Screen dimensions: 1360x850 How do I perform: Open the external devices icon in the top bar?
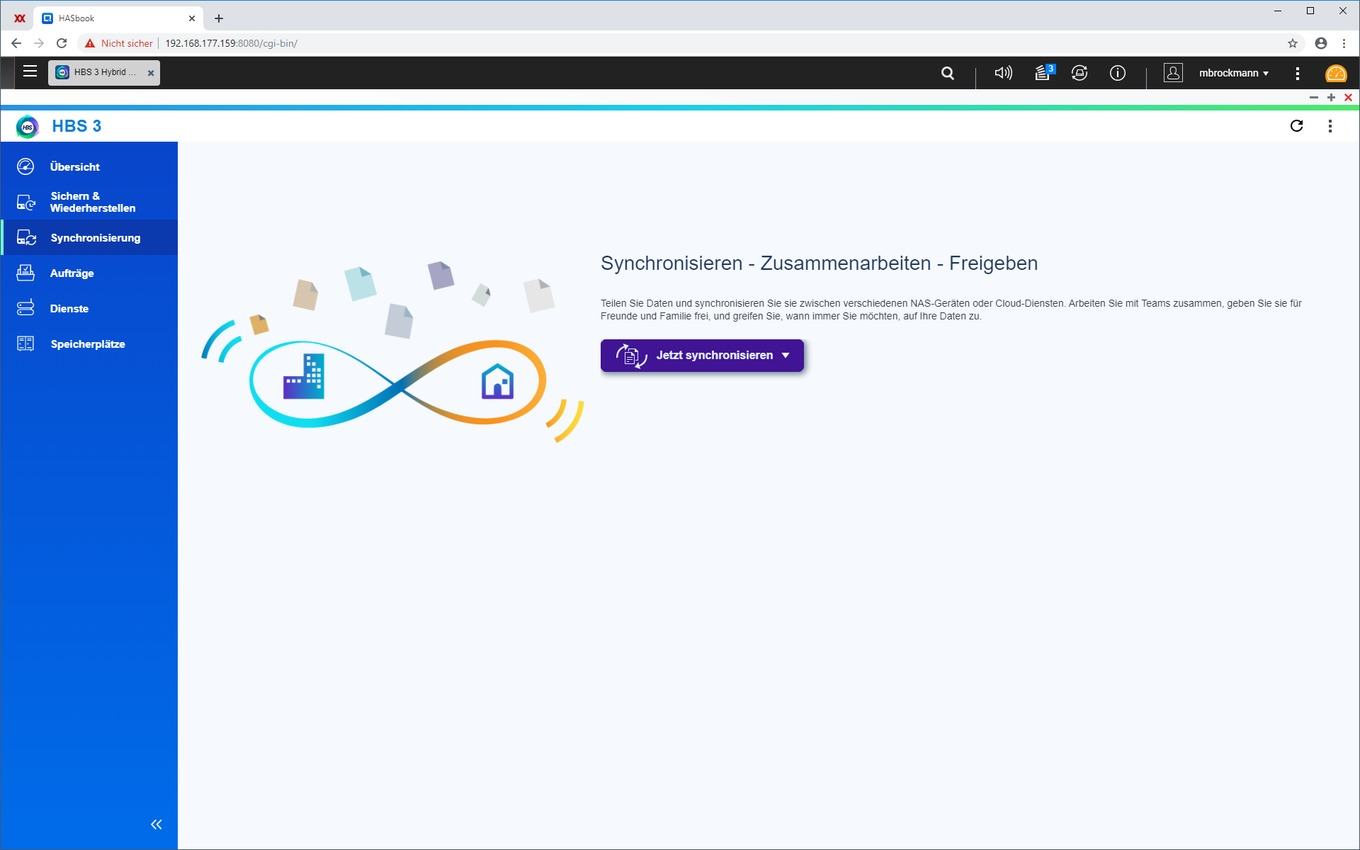(1079, 73)
